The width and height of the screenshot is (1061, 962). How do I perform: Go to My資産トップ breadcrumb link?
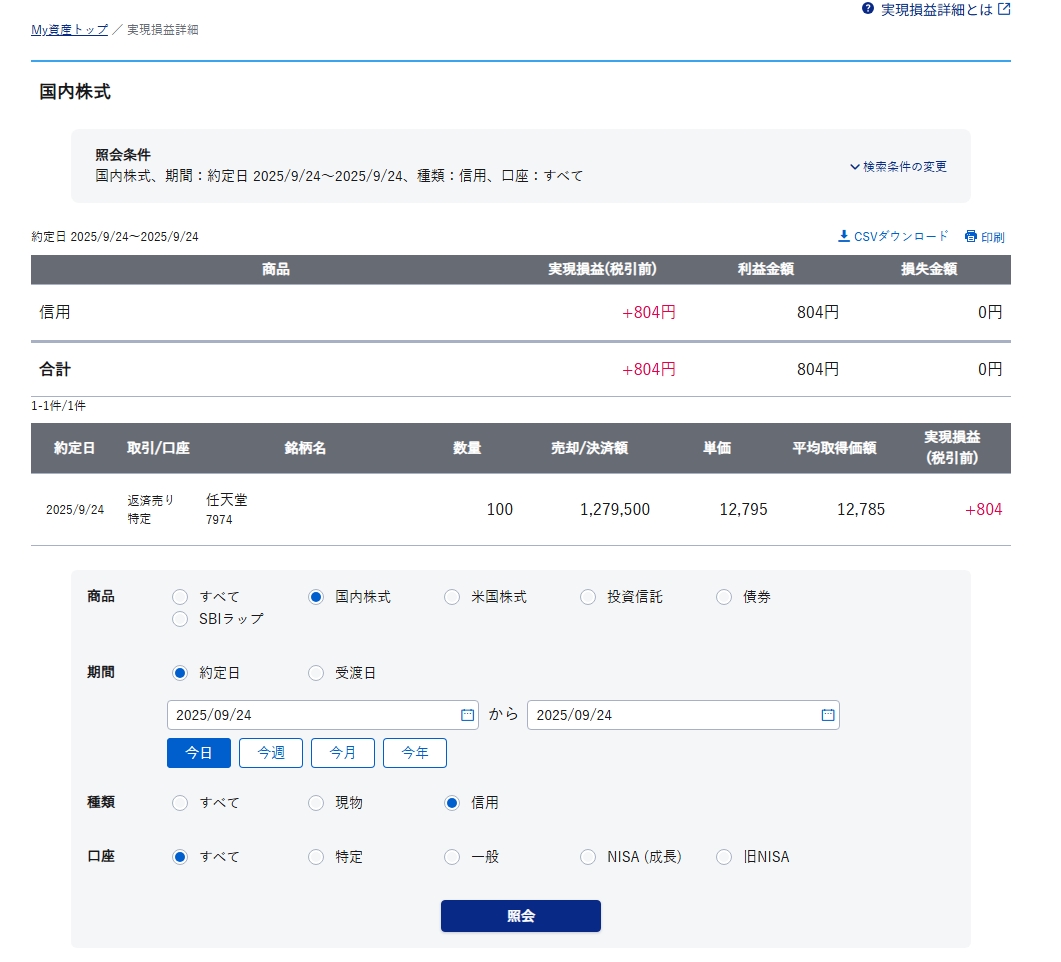[69, 30]
